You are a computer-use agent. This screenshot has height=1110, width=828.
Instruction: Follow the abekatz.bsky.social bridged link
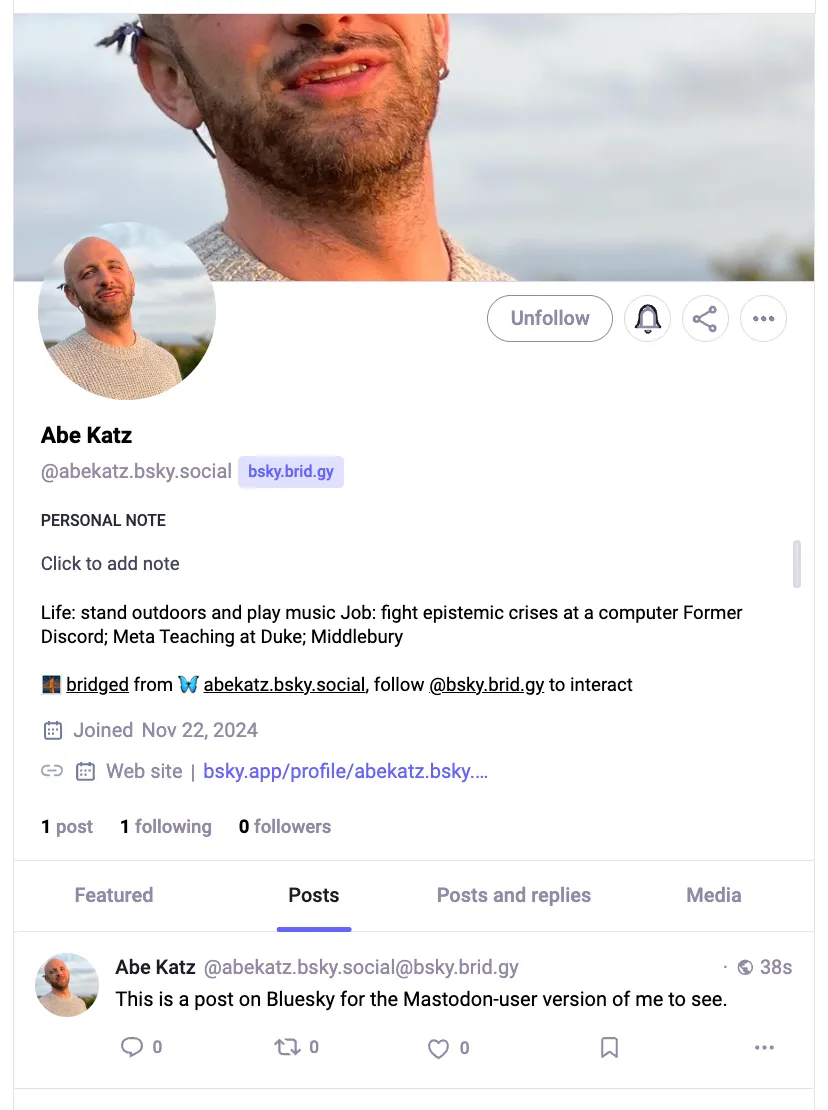284,685
